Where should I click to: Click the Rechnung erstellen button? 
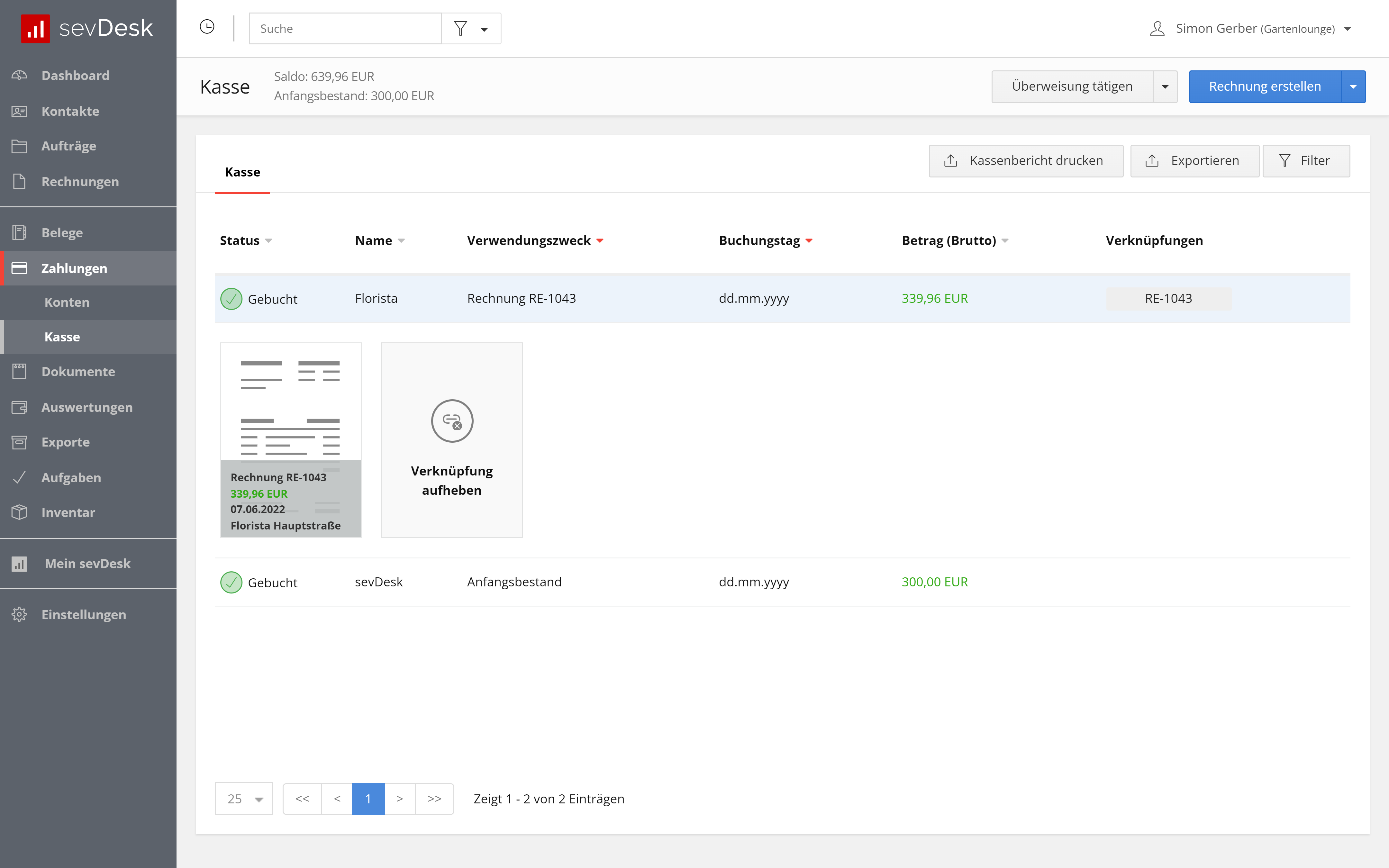(x=1265, y=87)
